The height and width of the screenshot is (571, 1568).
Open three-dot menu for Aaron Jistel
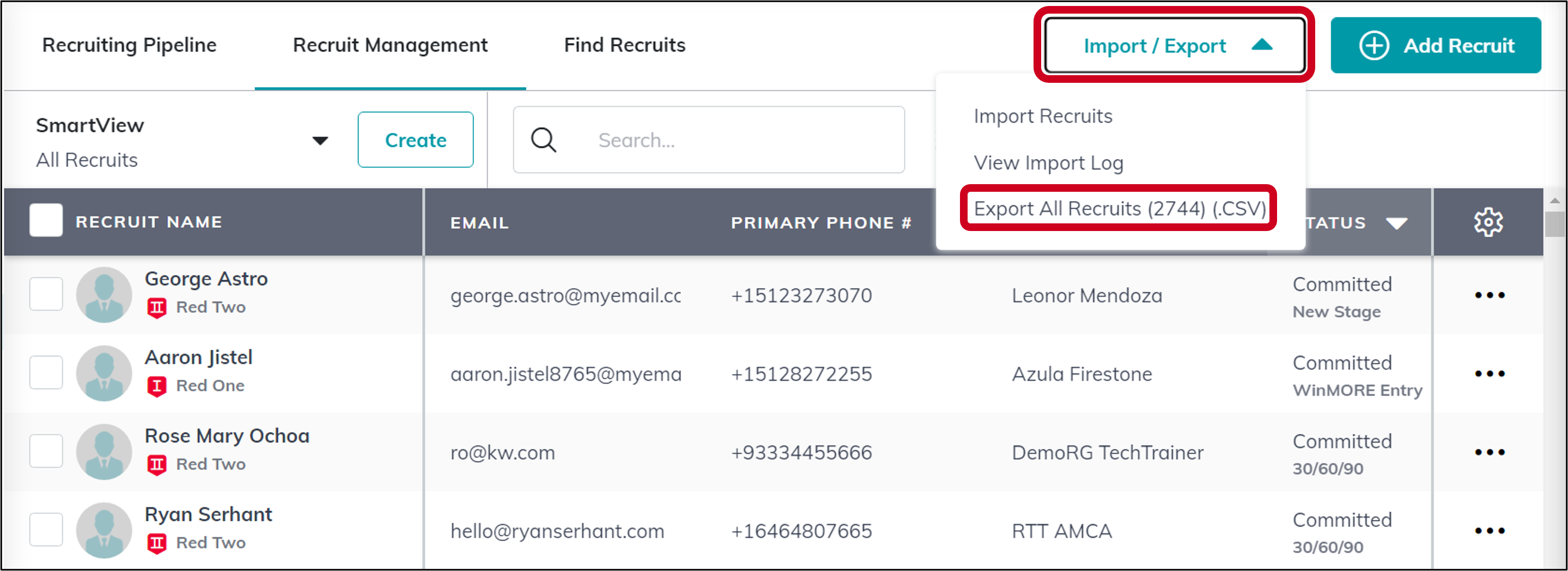[1490, 374]
